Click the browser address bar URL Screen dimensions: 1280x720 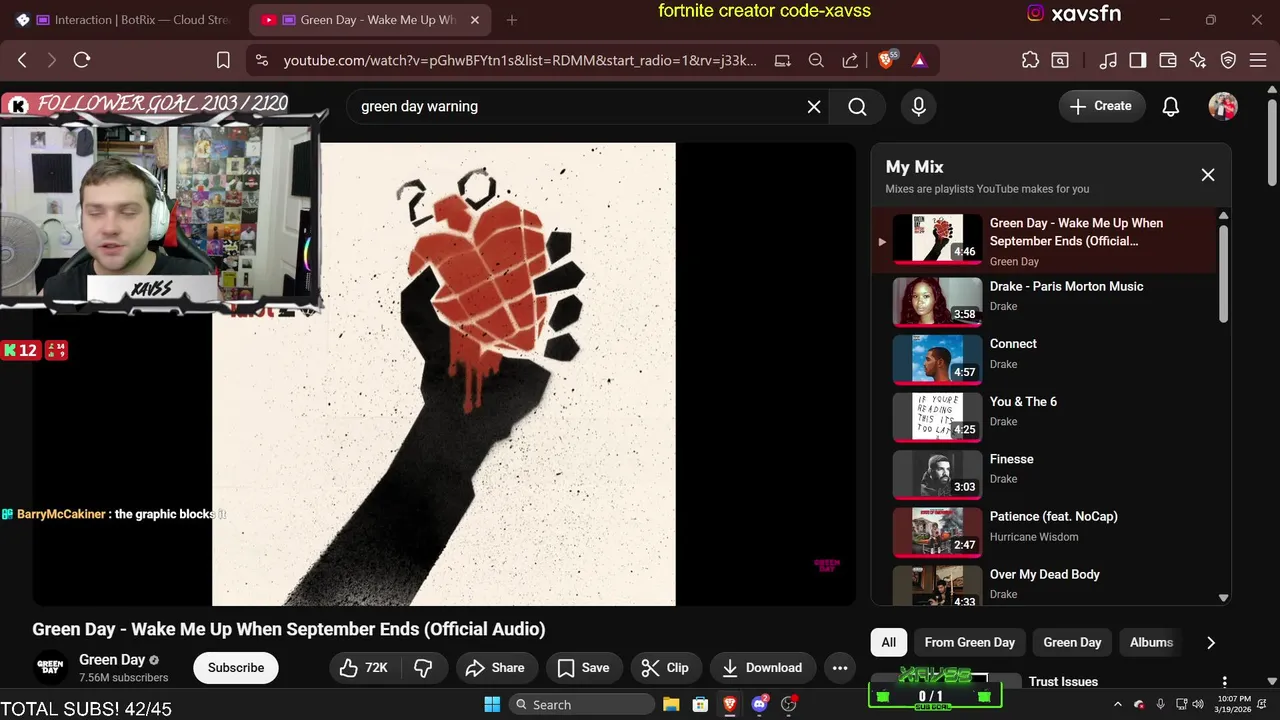(x=520, y=60)
